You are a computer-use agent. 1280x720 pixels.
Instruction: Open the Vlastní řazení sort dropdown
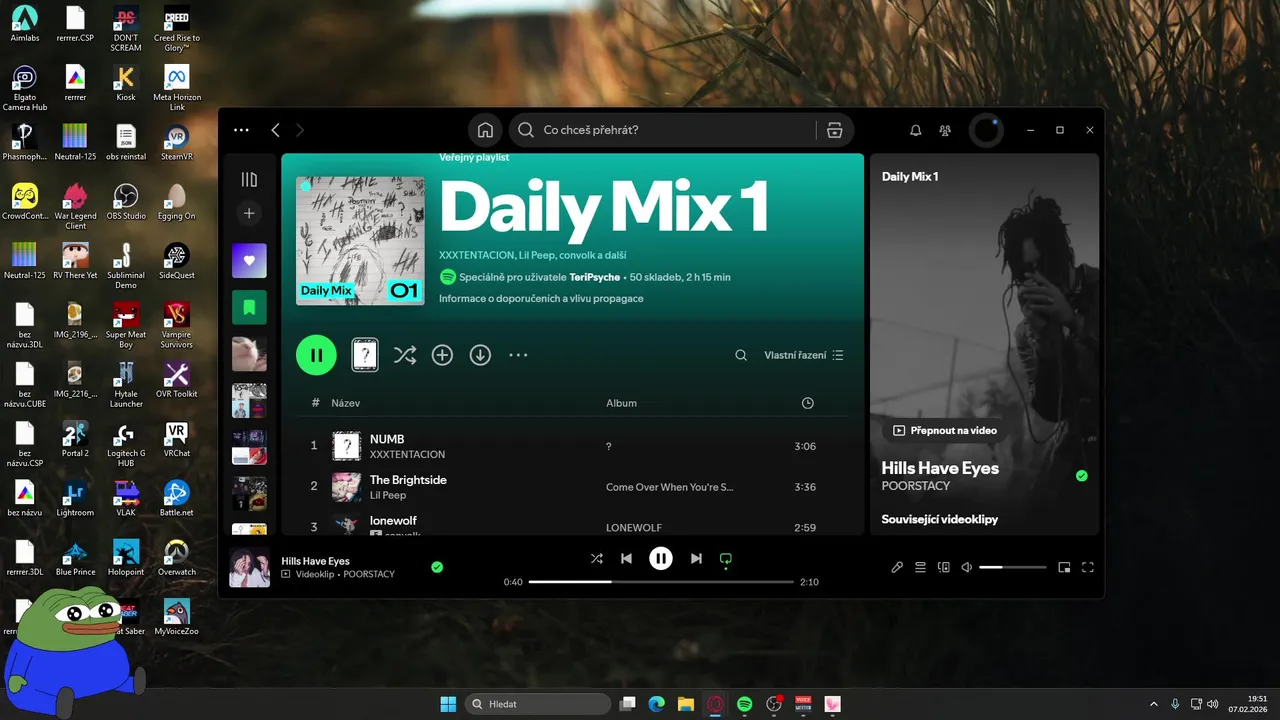804,355
